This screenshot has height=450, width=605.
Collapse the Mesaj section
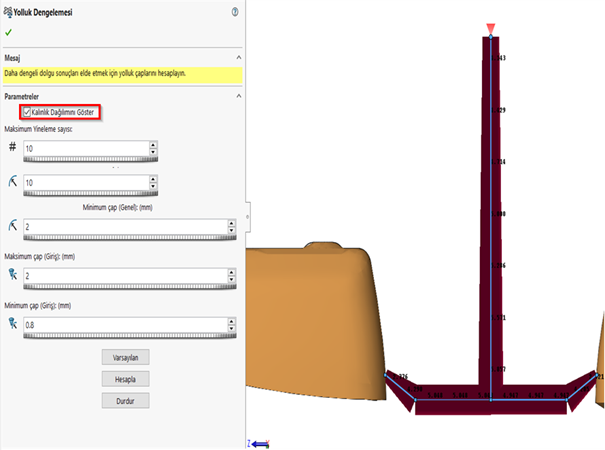237,58
